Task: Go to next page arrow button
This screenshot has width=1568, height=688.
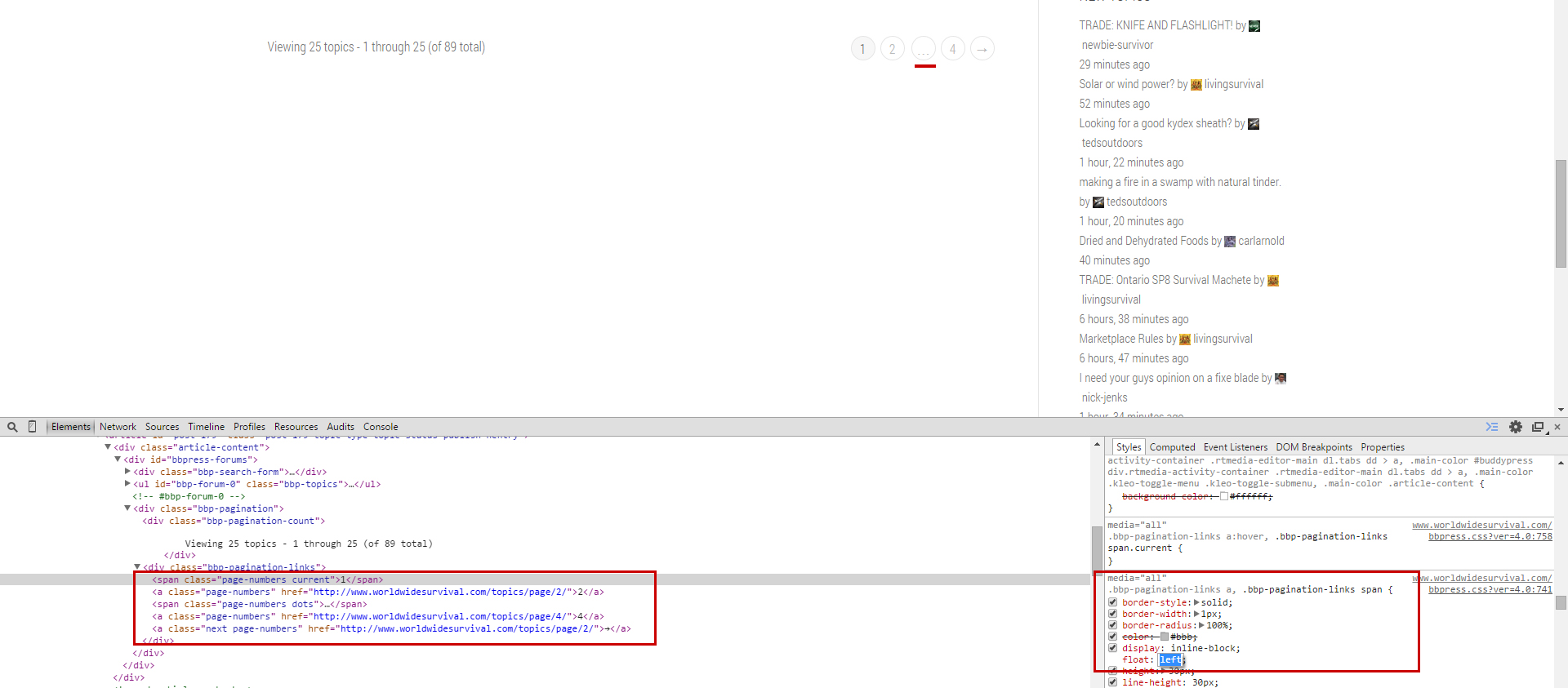Action: [982, 49]
